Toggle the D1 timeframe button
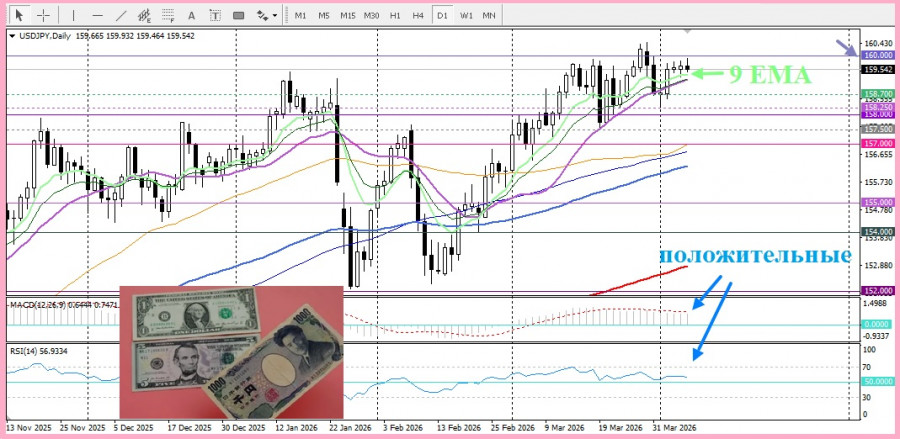This screenshot has height=439, width=900. [442, 15]
